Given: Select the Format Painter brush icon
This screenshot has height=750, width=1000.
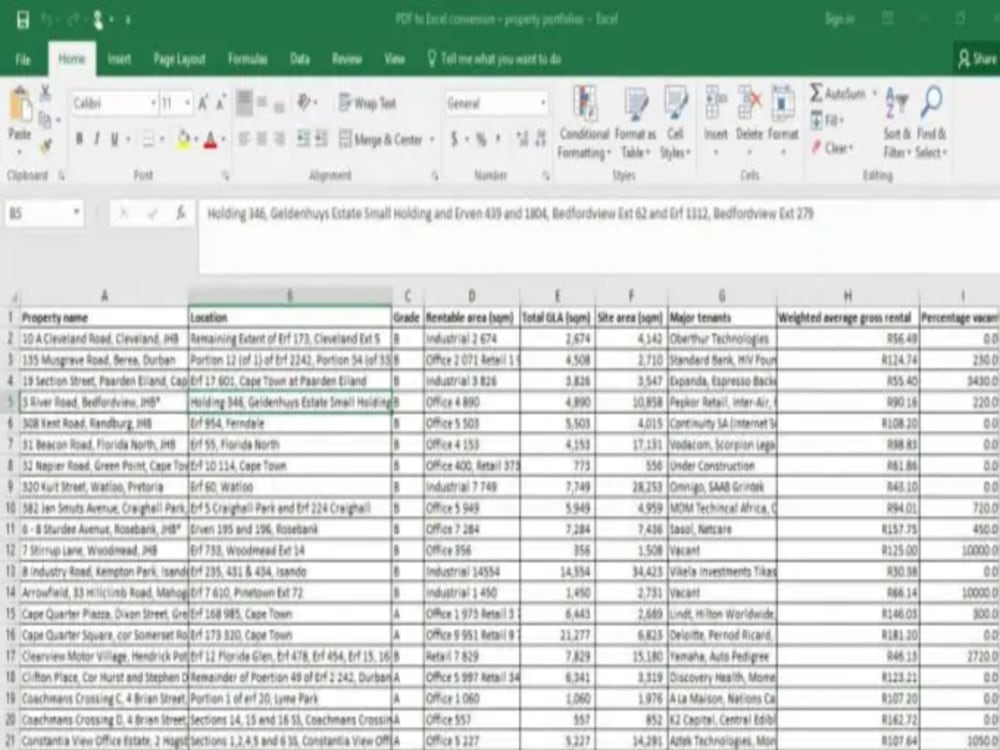Looking at the screenshot, I should click(45, 146).
